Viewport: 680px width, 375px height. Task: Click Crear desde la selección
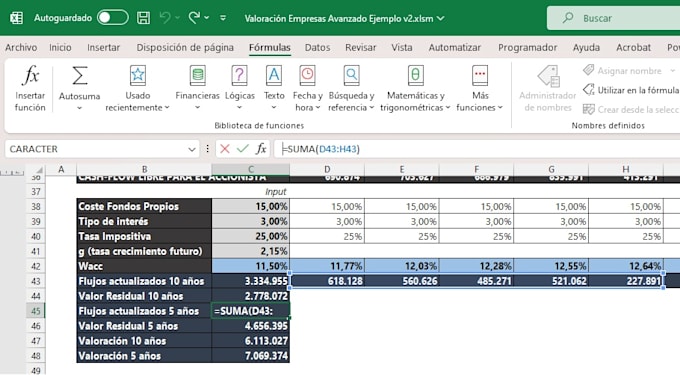coord(631,109)
